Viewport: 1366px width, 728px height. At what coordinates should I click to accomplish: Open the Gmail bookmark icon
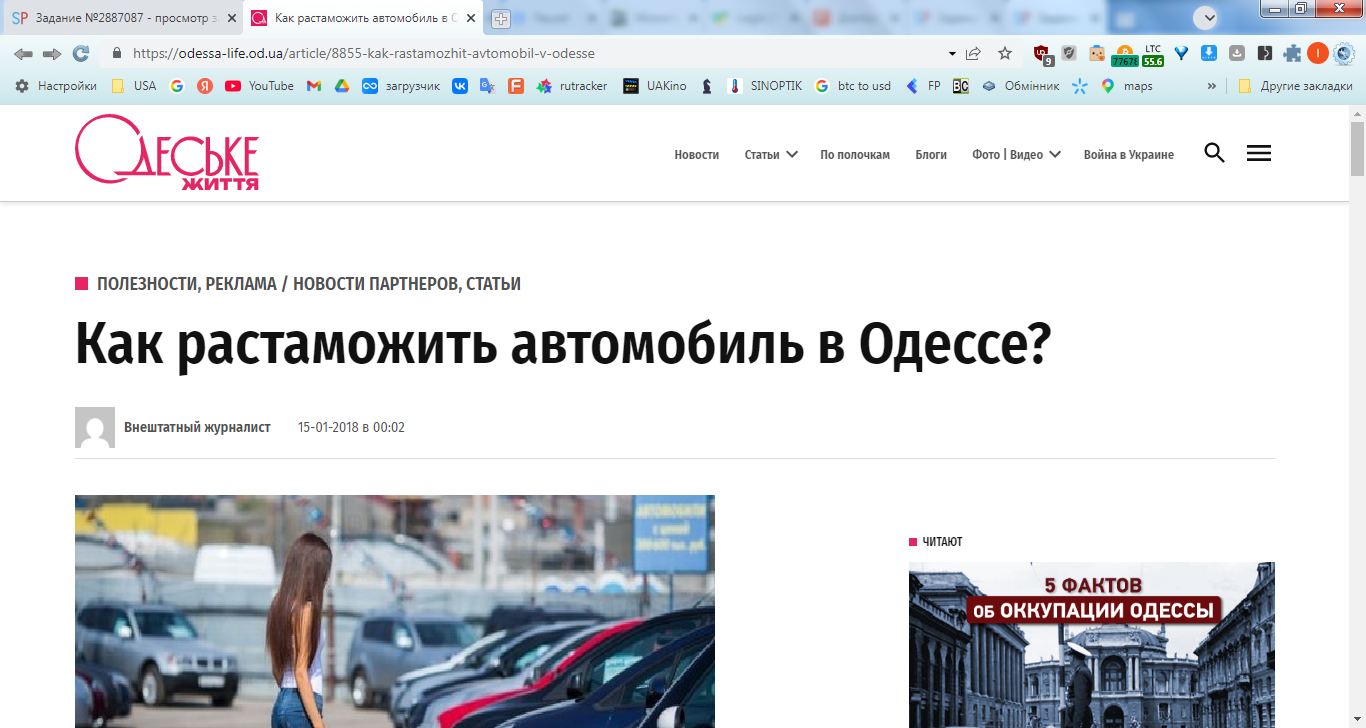313,86
